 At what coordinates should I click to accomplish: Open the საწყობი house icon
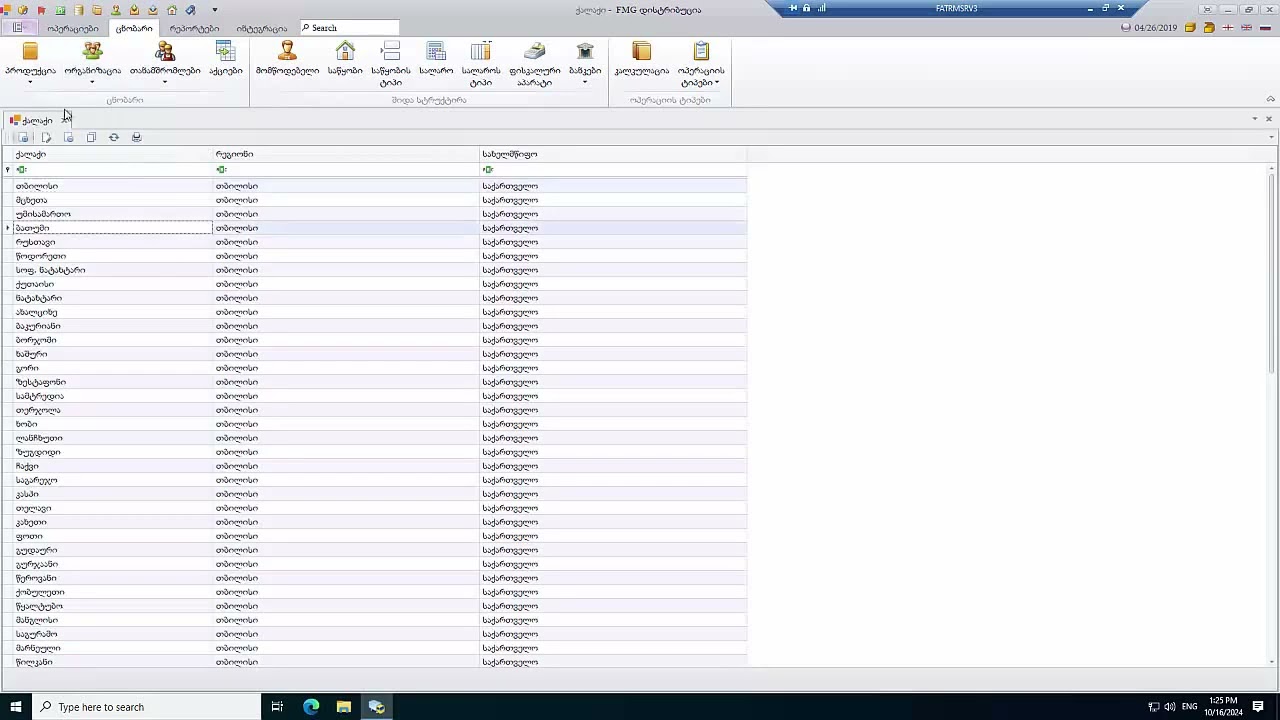[x=345, y=51]
